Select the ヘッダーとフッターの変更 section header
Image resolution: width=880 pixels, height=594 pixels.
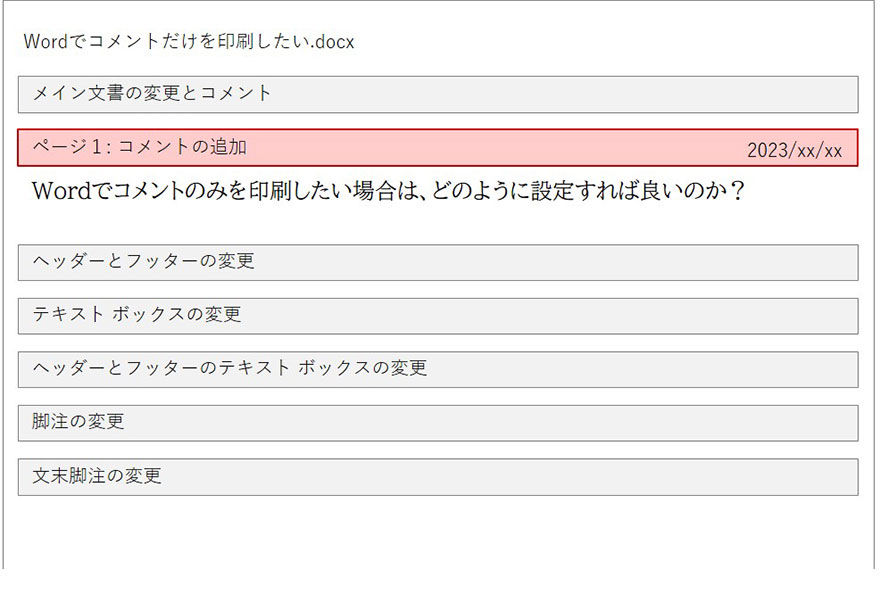(x=437, y=262)
